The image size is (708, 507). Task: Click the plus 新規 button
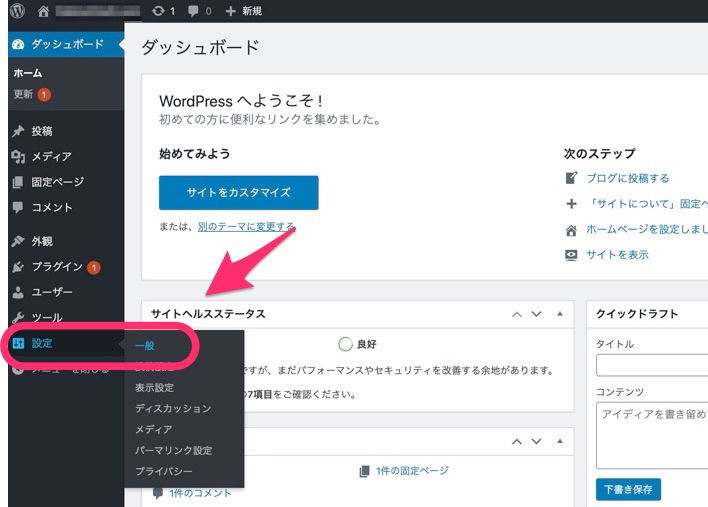pos(243,11)
